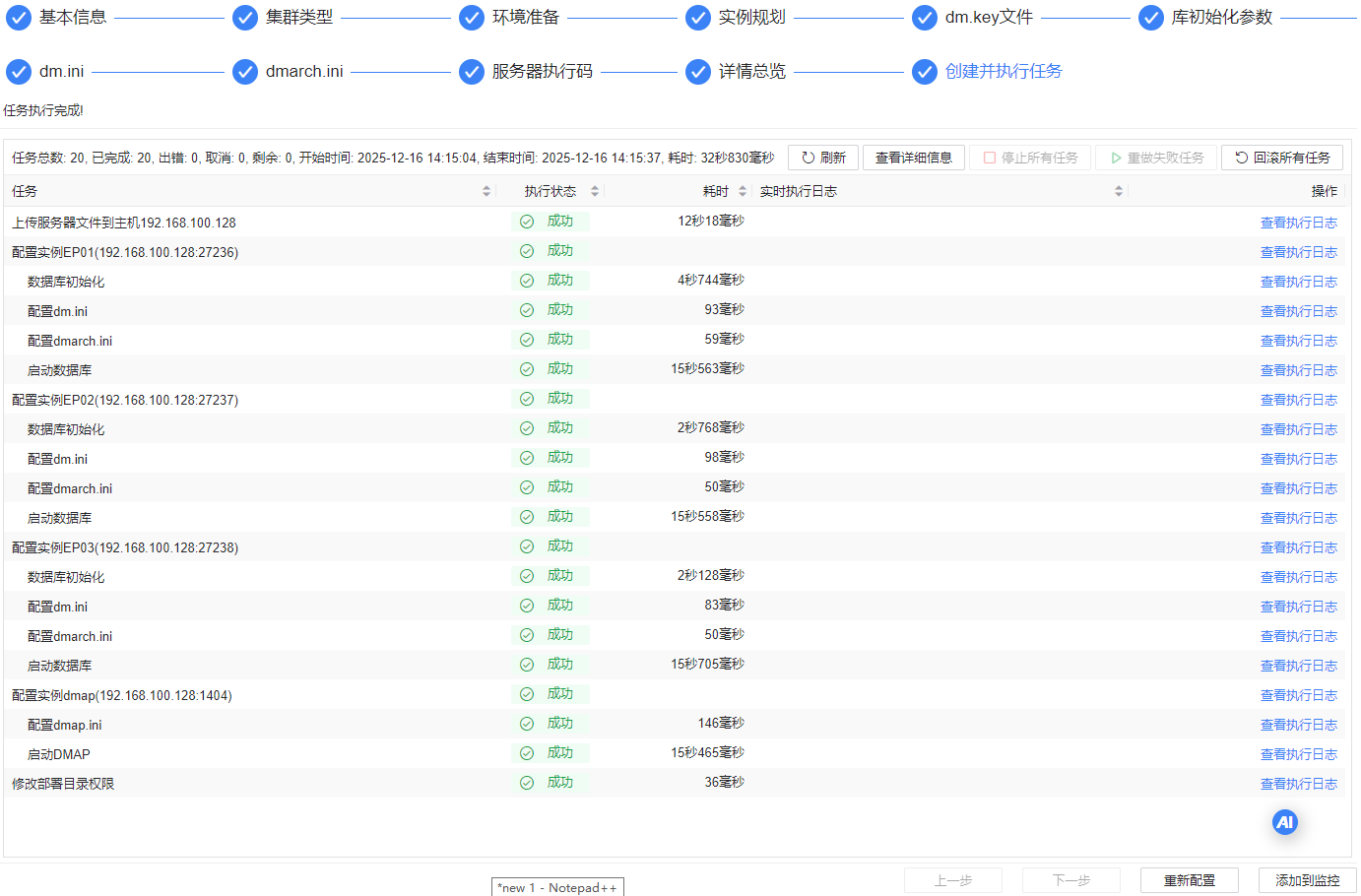Screen dimensions: 1361x896
Task: Switch to the Notepad++ window tooltip
Action: [557, 887]
